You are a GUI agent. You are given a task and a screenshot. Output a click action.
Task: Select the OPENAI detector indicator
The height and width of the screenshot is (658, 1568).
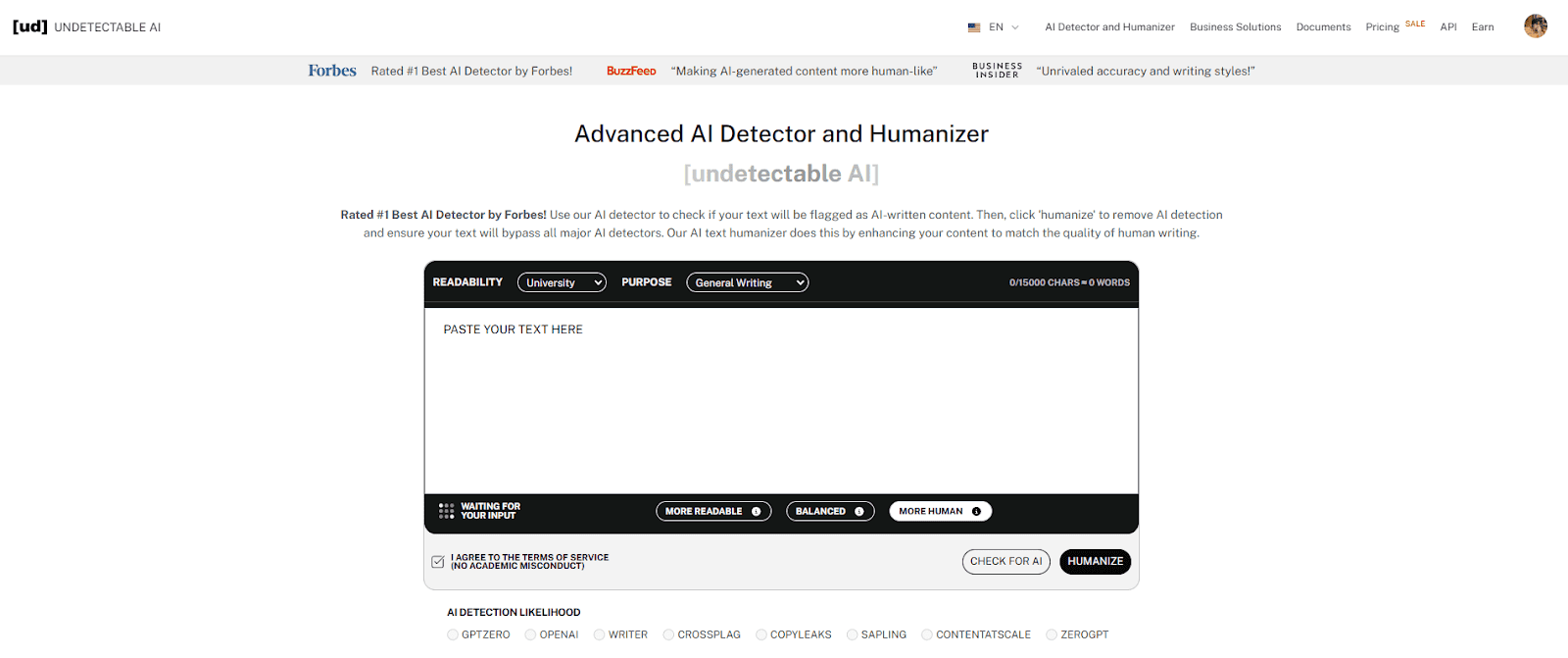(x=530, y=634)
